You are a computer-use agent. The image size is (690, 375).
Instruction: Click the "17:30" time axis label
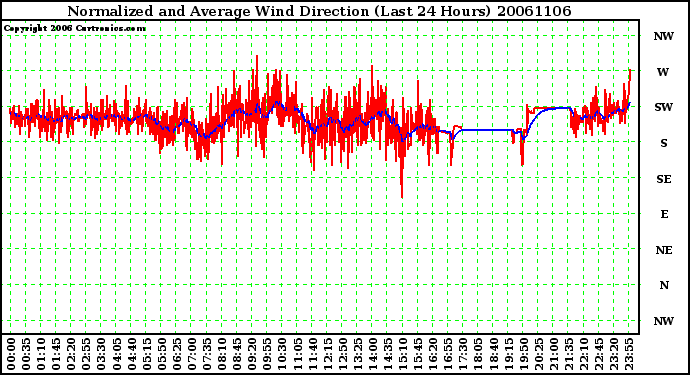pos(463,354)
